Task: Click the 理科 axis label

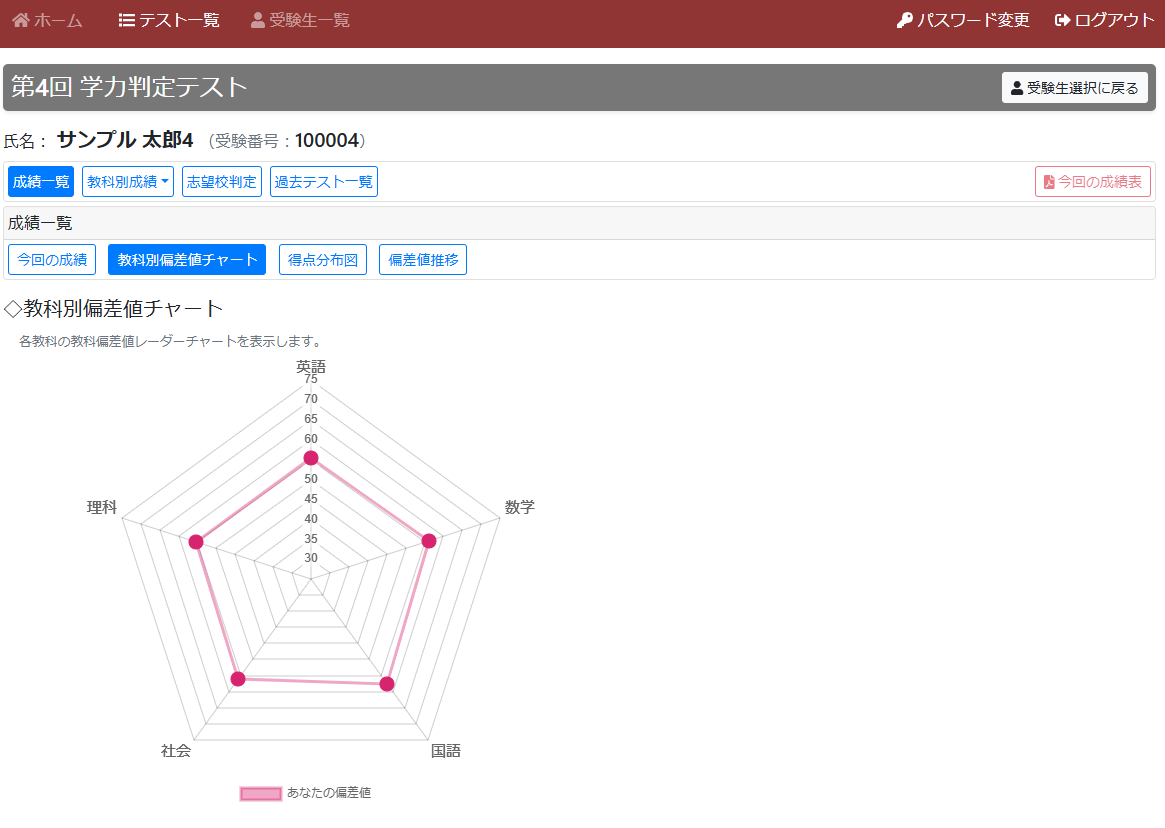Action: [102, 507]
